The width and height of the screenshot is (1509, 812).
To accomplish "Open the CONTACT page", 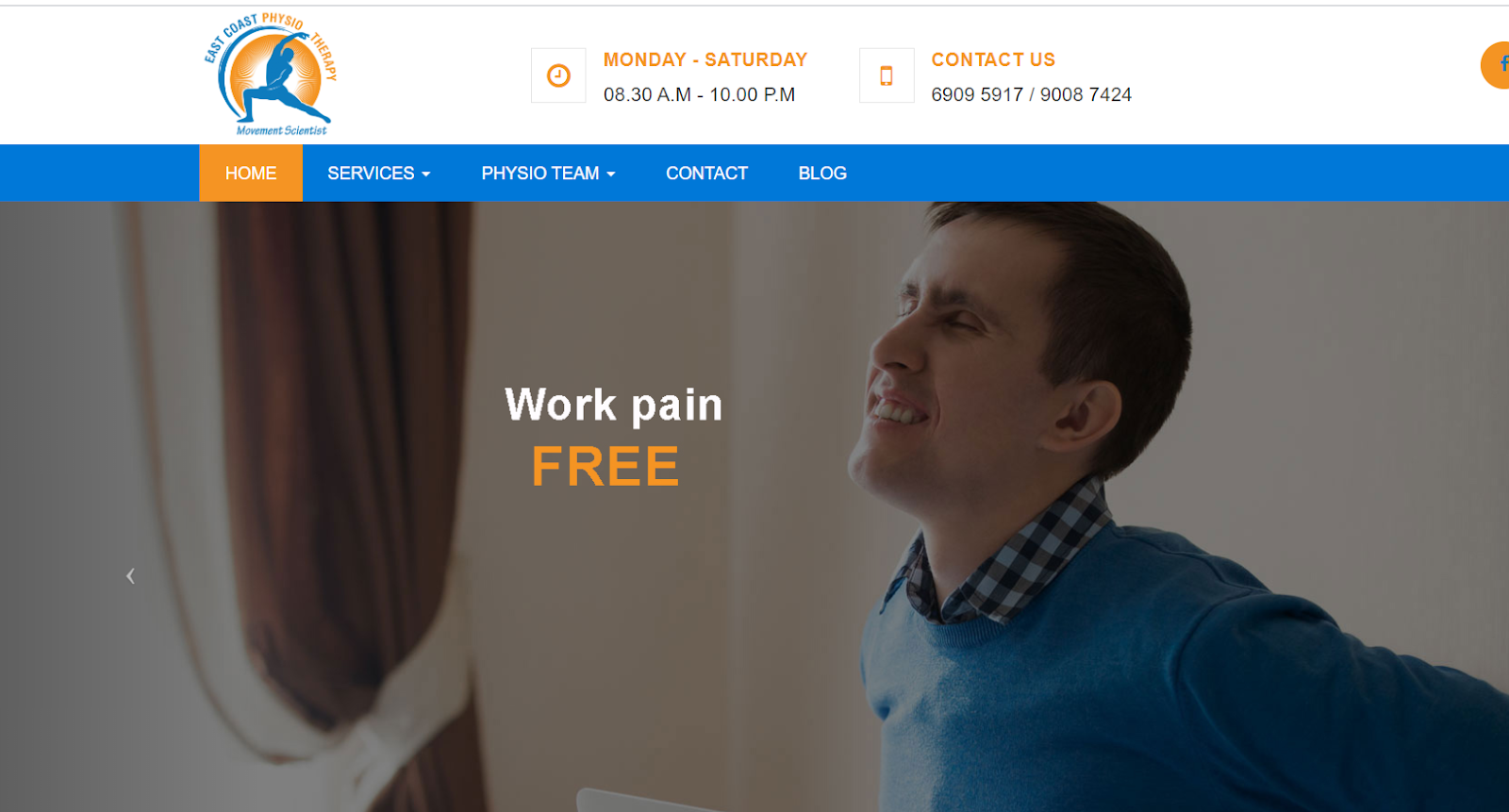I will [x=706, y=174].
